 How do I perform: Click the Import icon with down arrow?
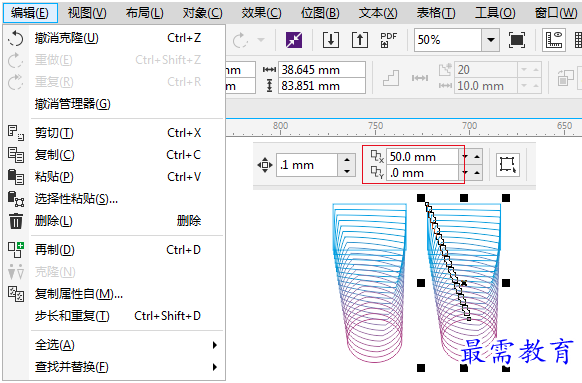click(331, 40)
